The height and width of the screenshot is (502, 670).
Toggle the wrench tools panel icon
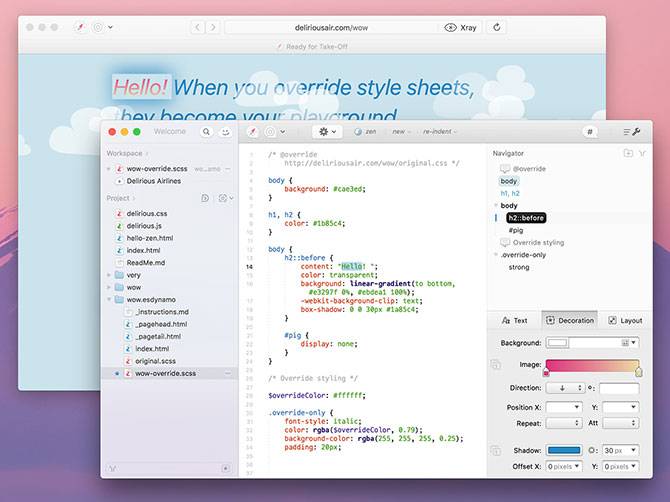coord(631,132)
